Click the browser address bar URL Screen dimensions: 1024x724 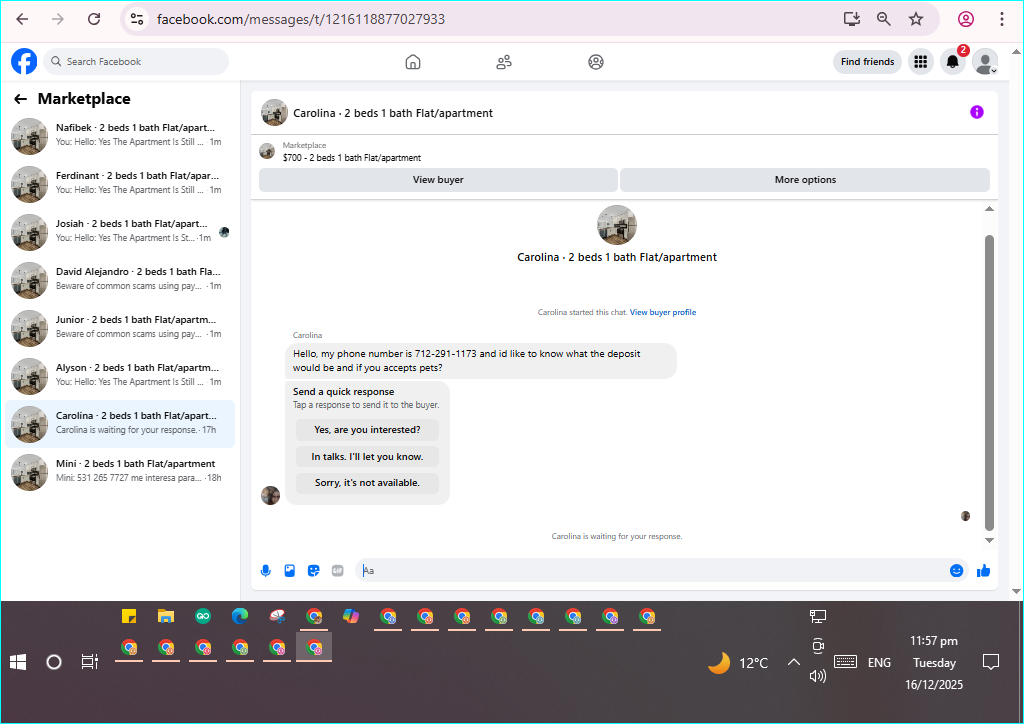[x=301, y=19]
